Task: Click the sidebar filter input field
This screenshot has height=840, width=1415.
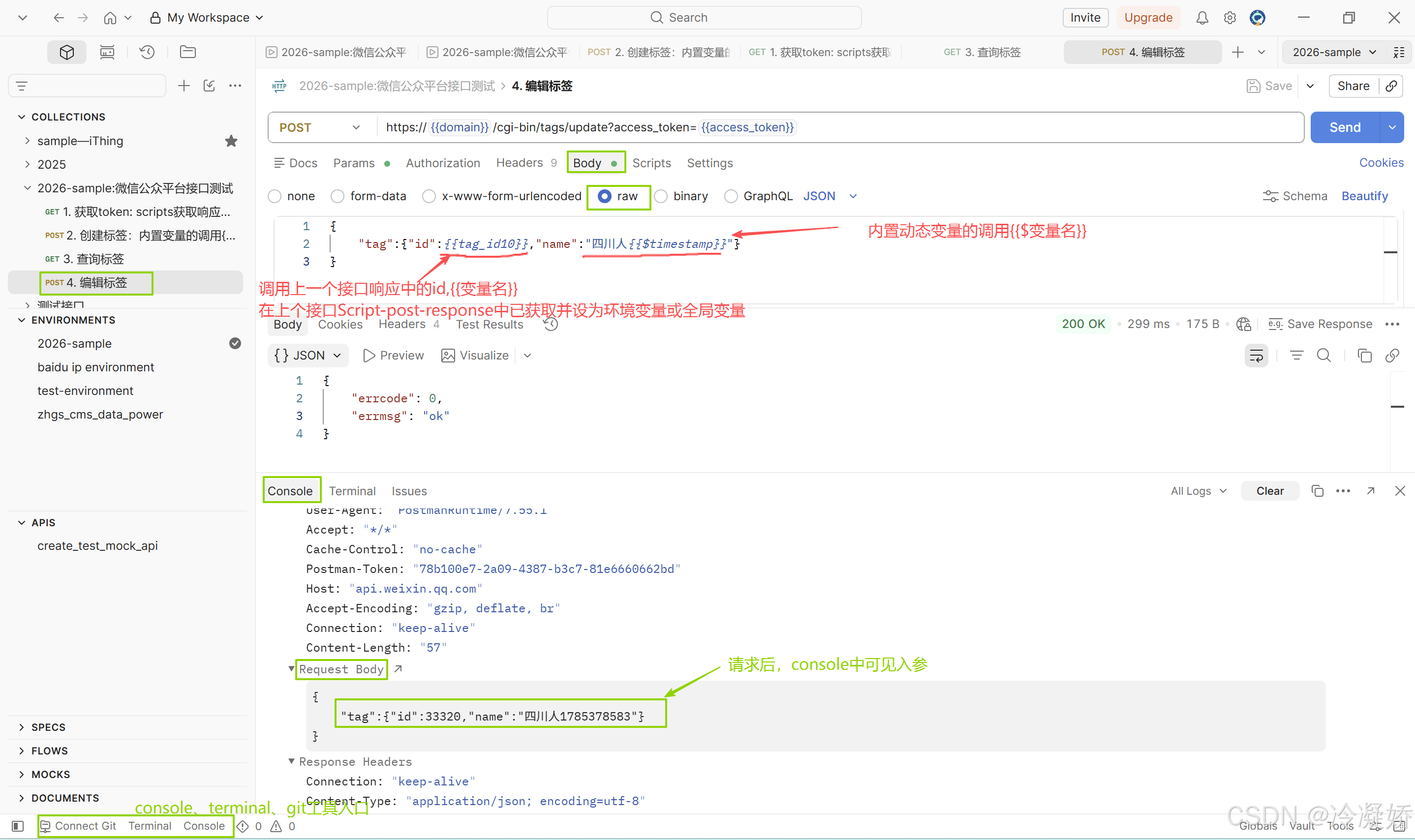Action: (x=87, y=86)
